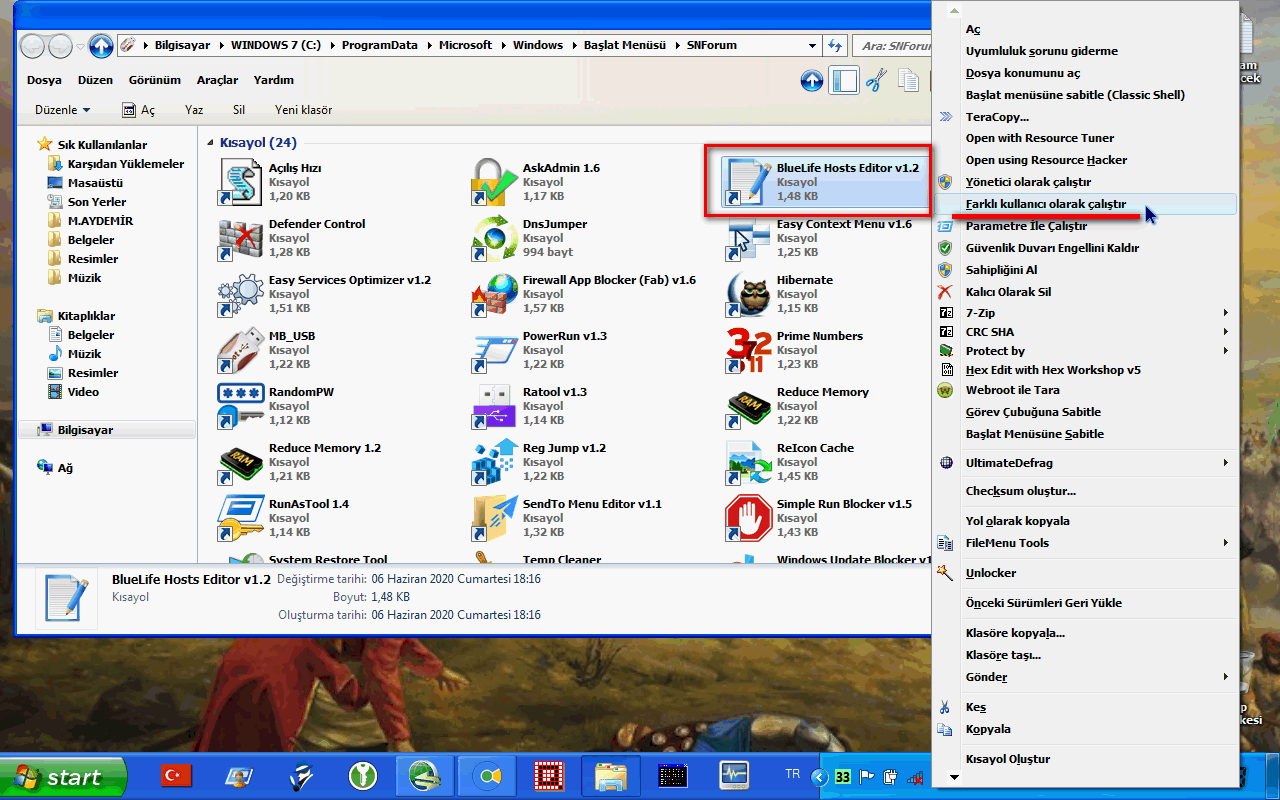Viewport: 1280px width, 800px height.
Task: Open the Turkish flag taskbar icon
Action: click(177, 774)
